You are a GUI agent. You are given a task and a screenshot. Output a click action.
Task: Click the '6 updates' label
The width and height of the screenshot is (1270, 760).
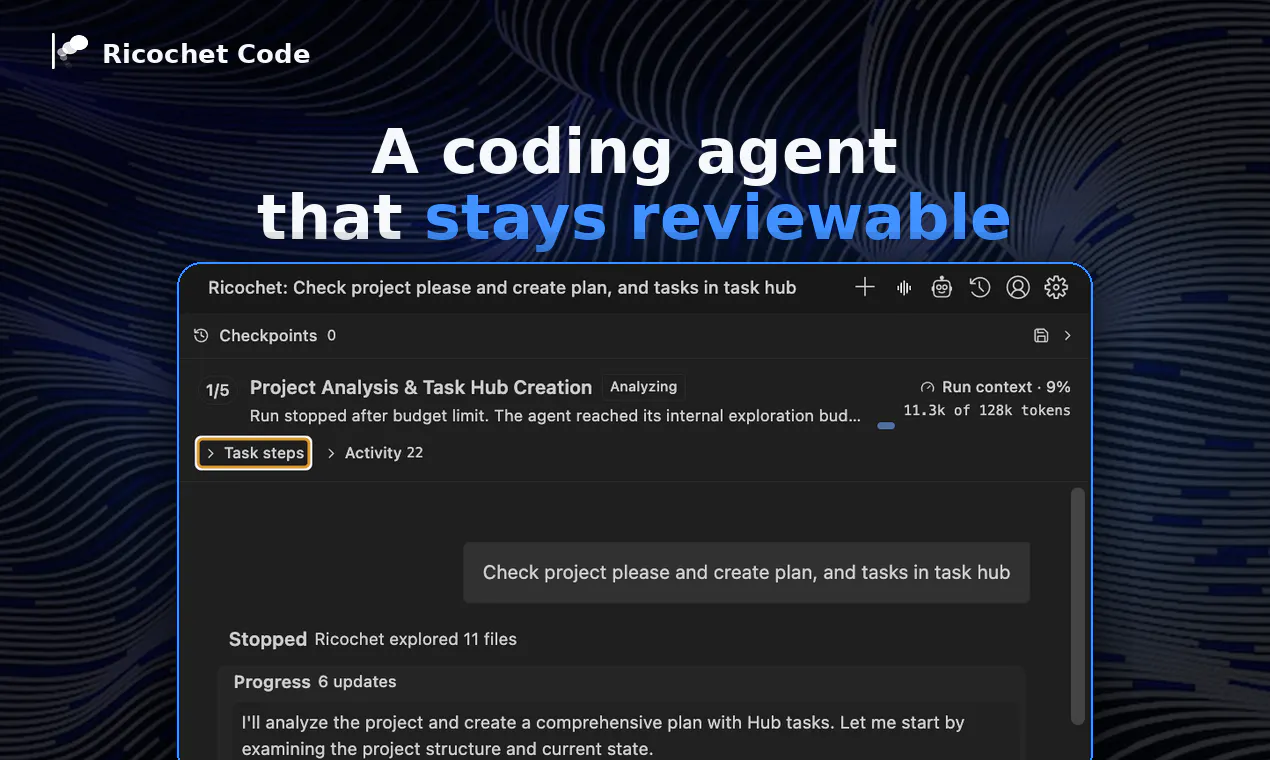(357, 682)
